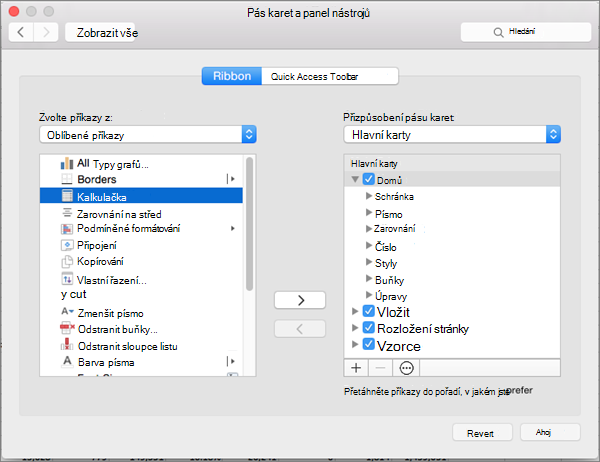Expand the Vložit tab
This screenshot has height=462, width=600.
pos(355,311)
